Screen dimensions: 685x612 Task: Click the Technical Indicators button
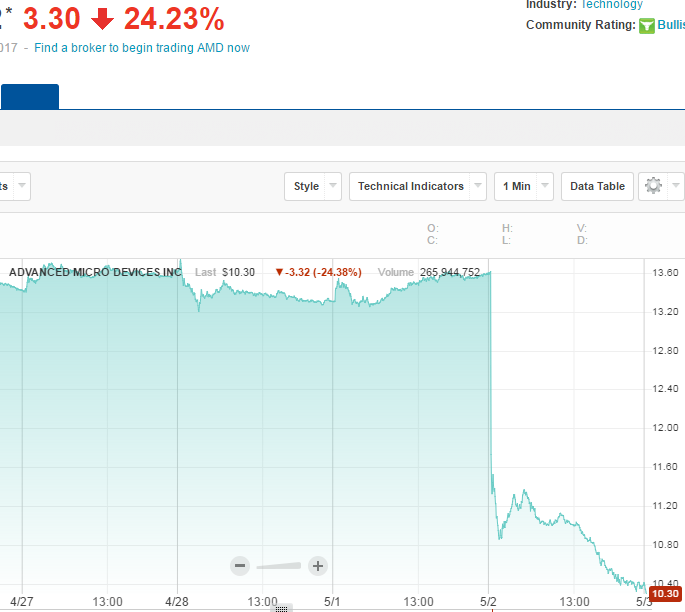[411, 186]
